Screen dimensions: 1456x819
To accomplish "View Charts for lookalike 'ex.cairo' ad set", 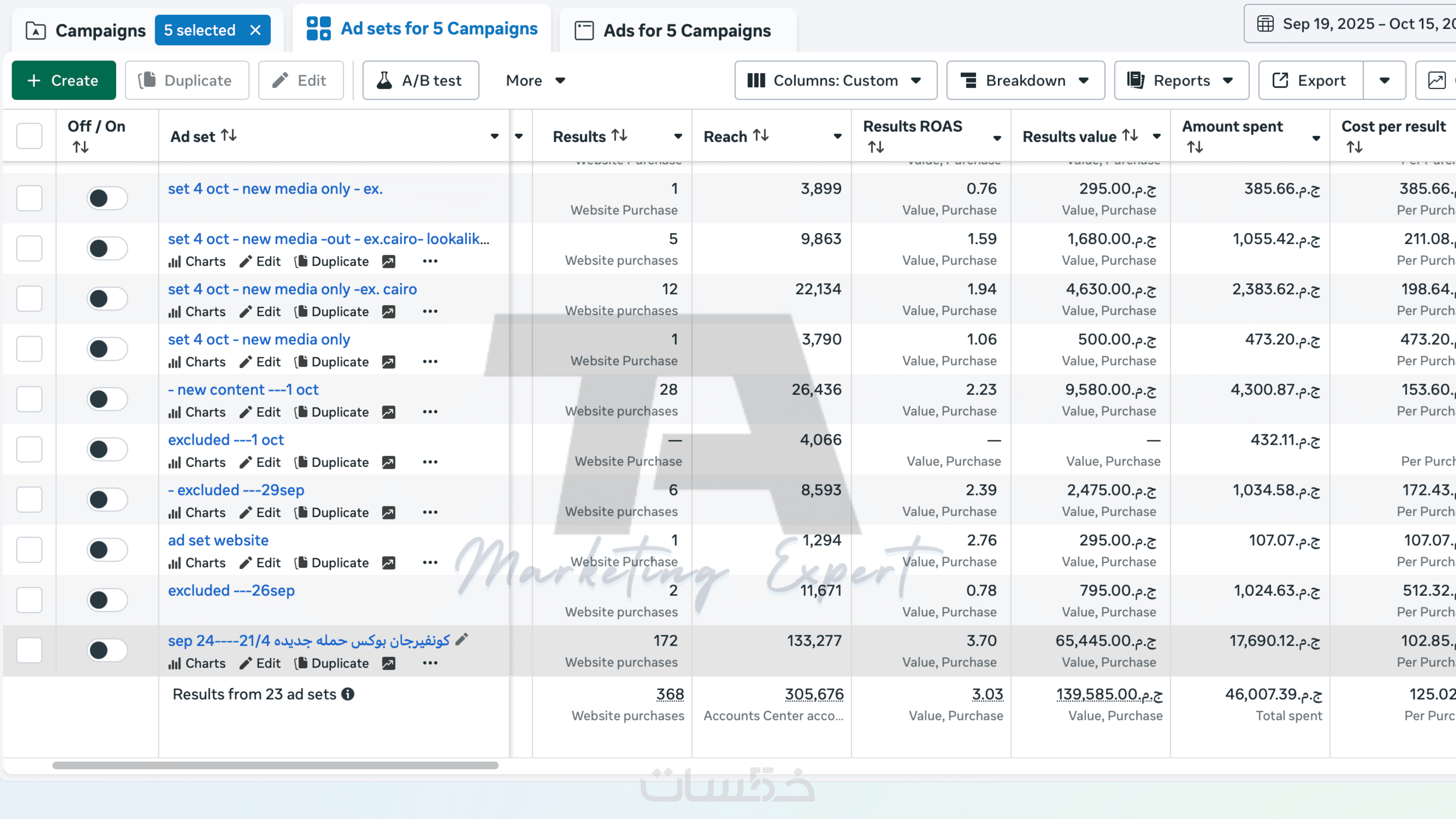I will click(x=197, y=262).
